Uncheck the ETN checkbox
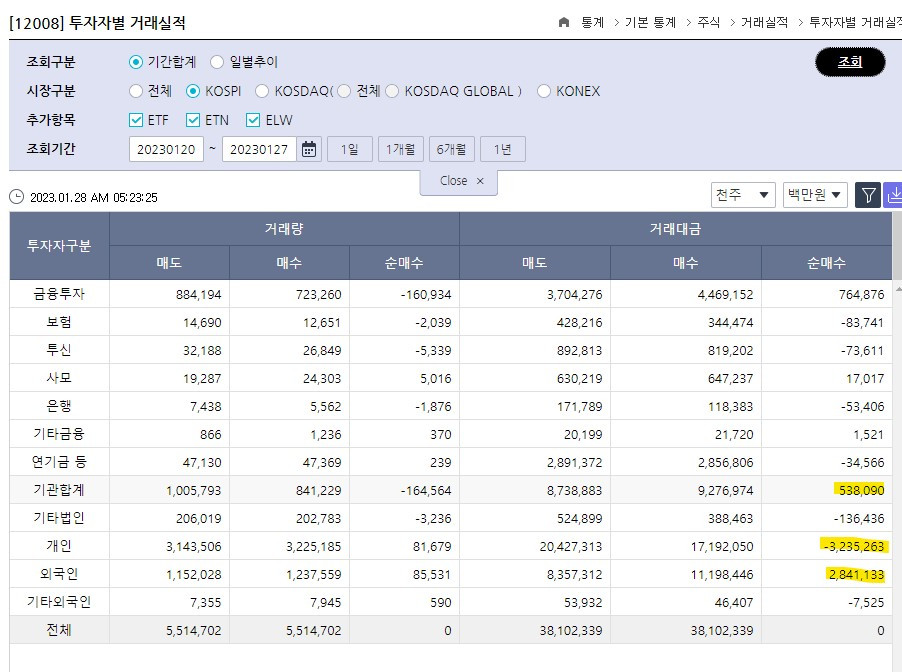Image resolution: width=902 pixels, height=672 pixels. (x=193, y=120)
